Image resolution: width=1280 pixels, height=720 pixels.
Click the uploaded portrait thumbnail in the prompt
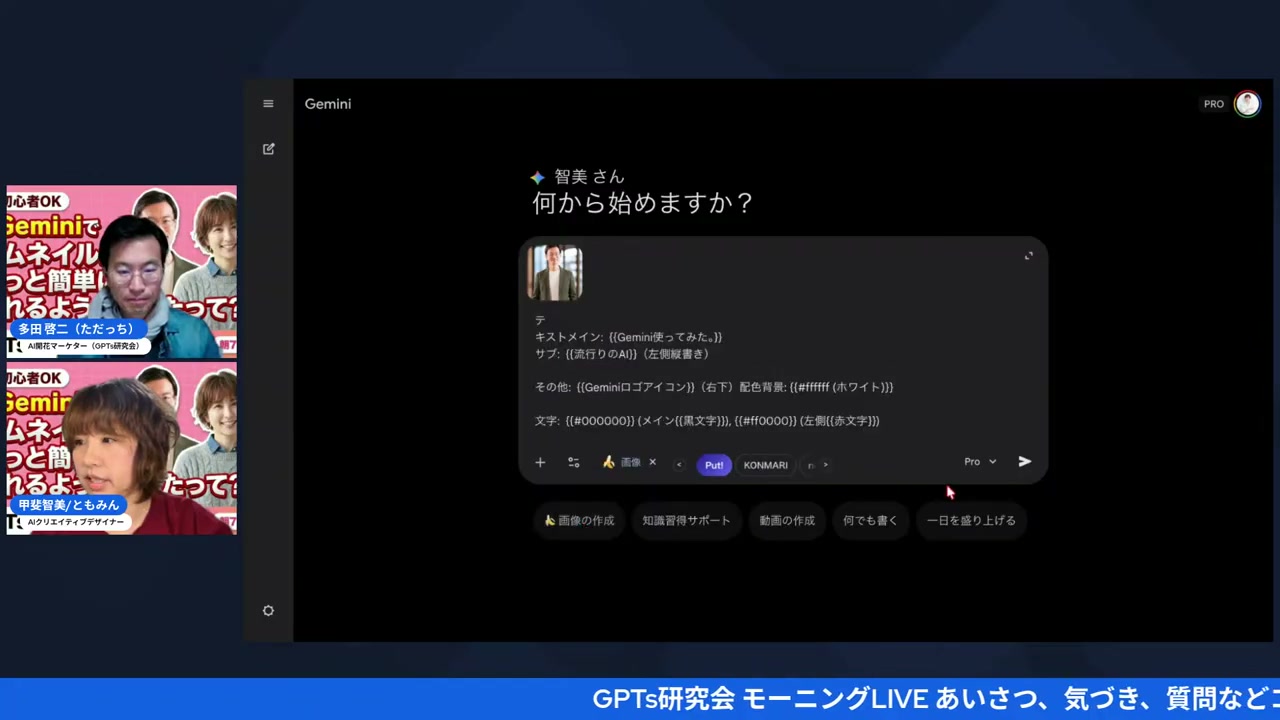[555, 271]
